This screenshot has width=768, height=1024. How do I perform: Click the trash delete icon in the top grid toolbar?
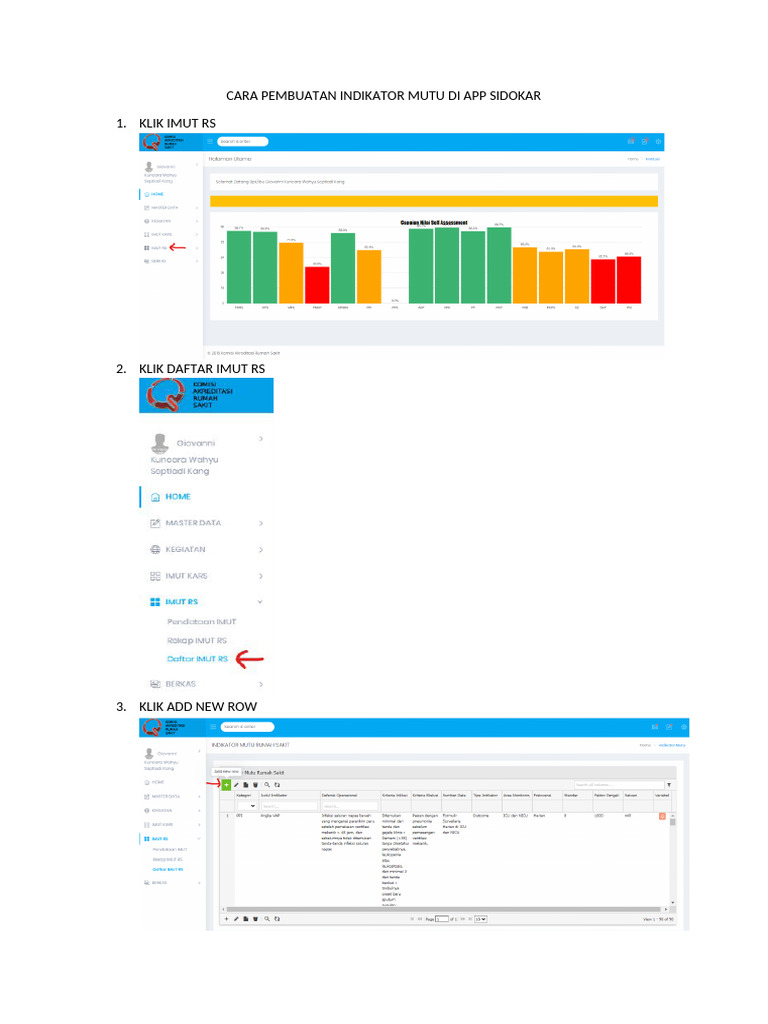pos(255,785)
